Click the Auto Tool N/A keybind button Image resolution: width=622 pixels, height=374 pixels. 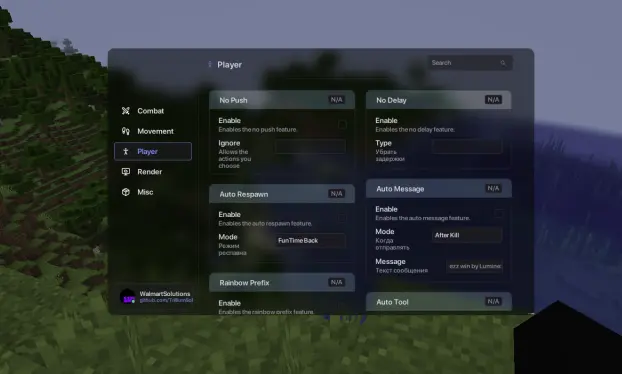493,301
